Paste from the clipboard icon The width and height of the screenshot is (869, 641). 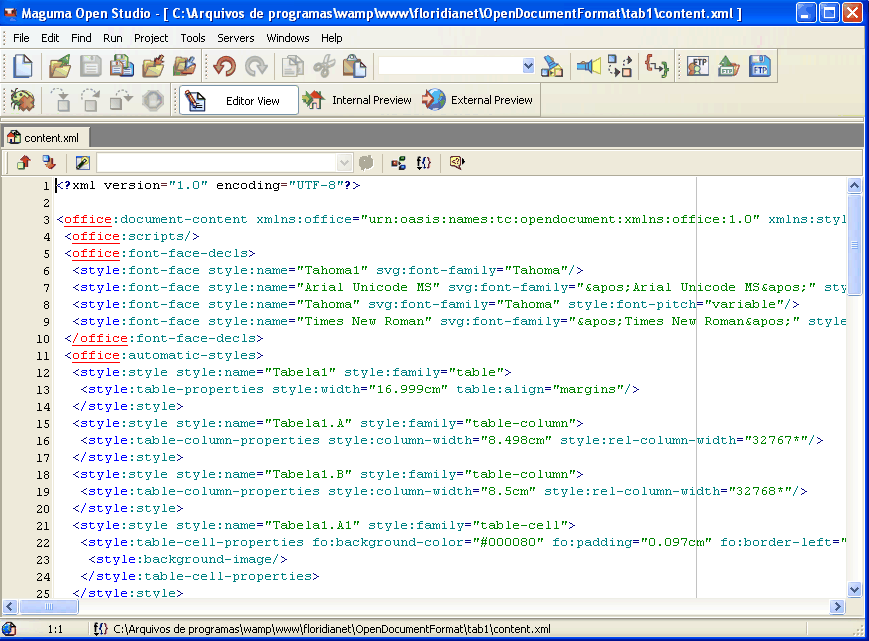point(355,64)
